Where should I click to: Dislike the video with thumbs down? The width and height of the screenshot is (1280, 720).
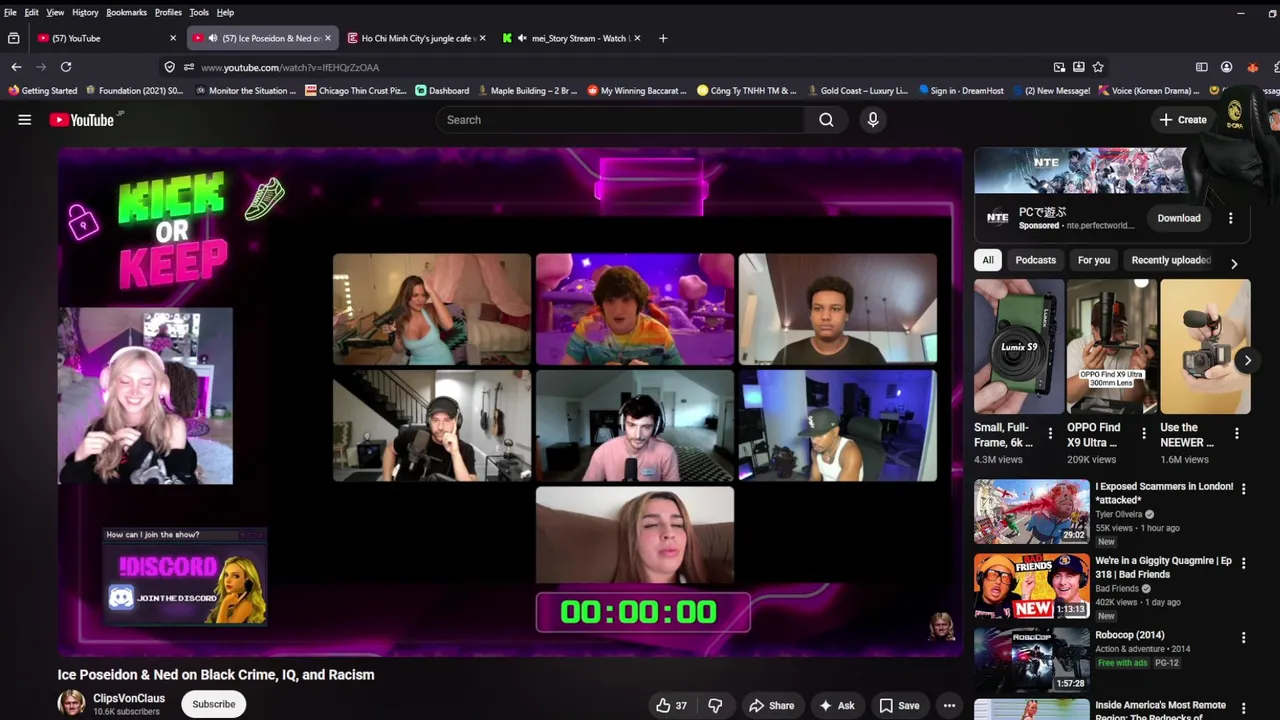click(715, 705)
